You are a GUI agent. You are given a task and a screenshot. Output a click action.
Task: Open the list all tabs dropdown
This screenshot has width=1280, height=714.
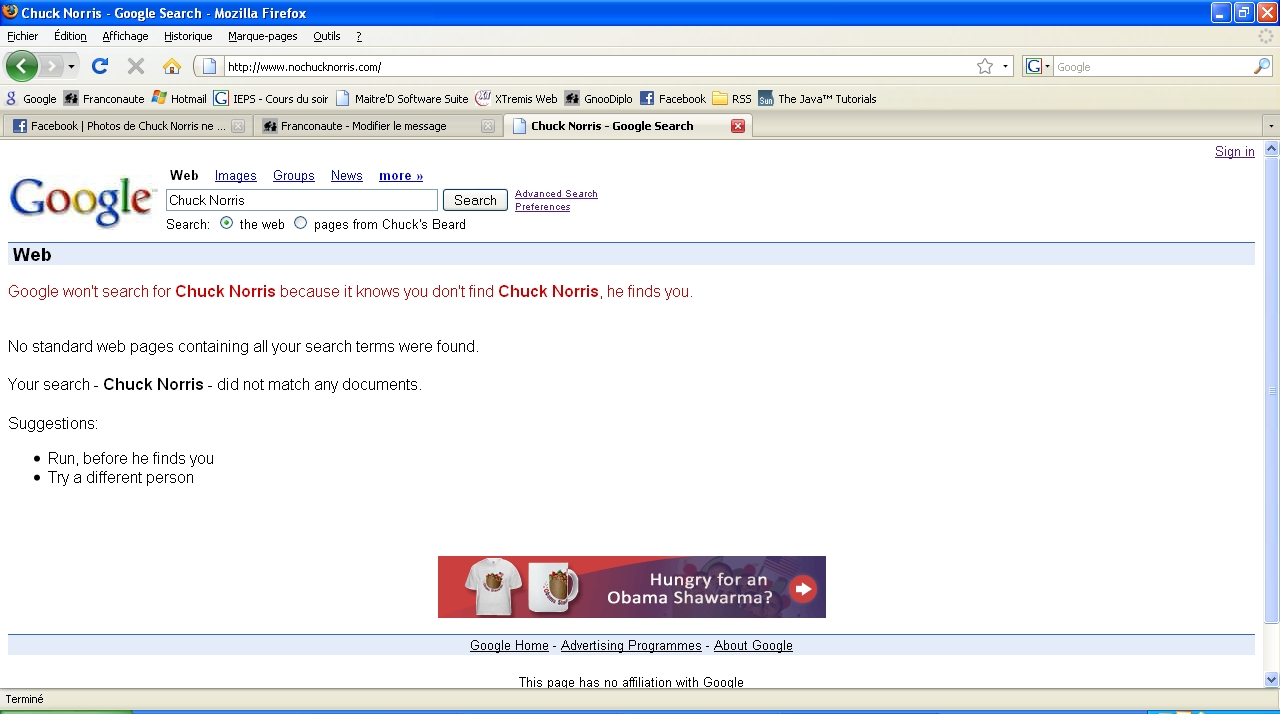[x=1271, y=126]
